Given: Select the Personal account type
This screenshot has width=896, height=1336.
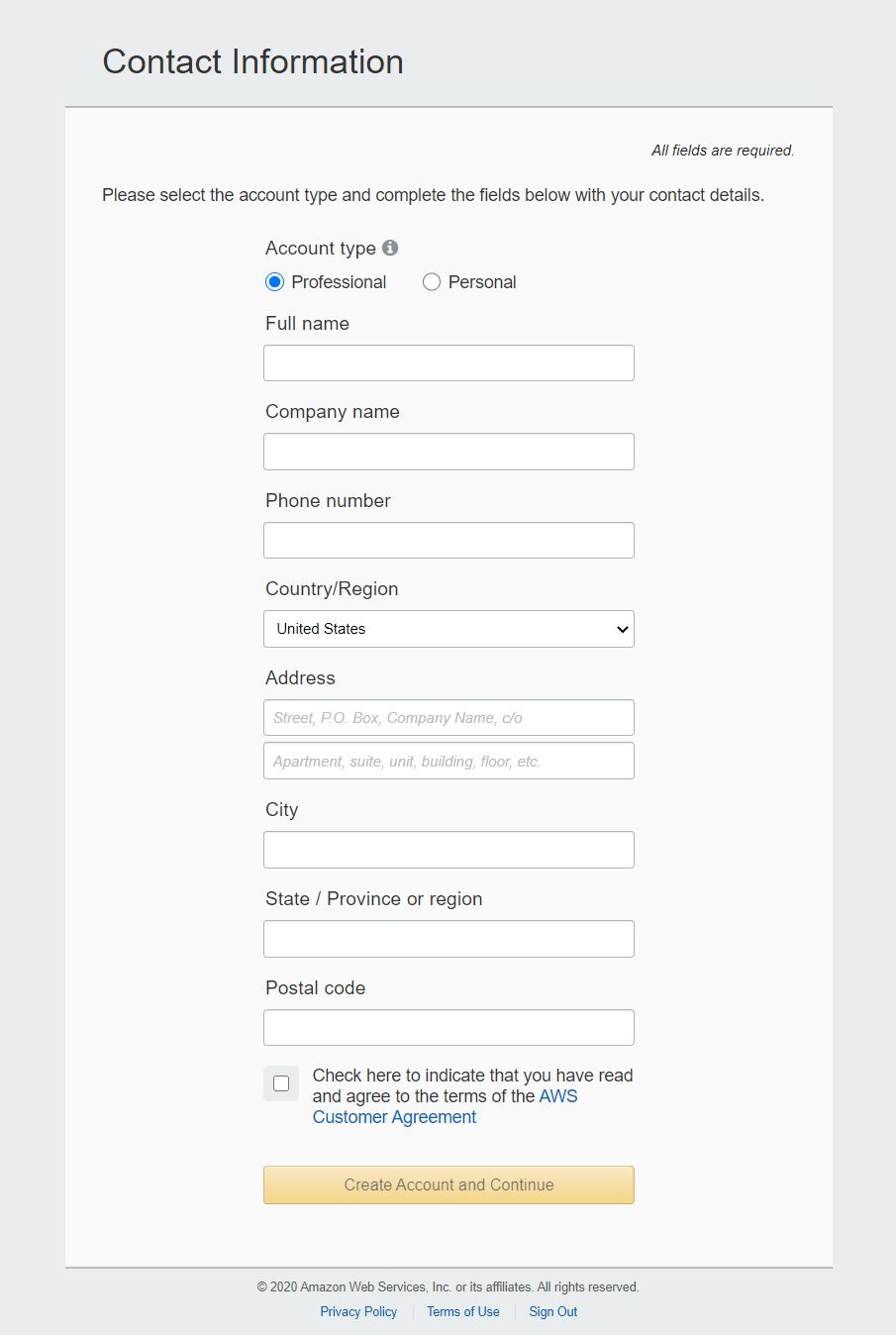Looking at the screenshot, I should [x=432, y=281].
